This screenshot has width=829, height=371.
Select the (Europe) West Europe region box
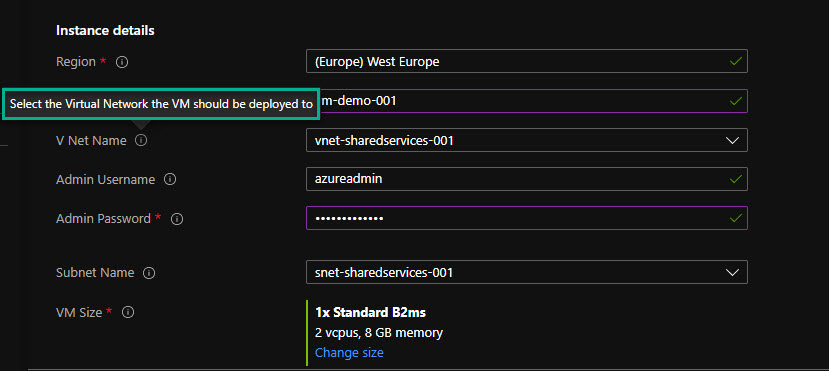click(527, 61)
